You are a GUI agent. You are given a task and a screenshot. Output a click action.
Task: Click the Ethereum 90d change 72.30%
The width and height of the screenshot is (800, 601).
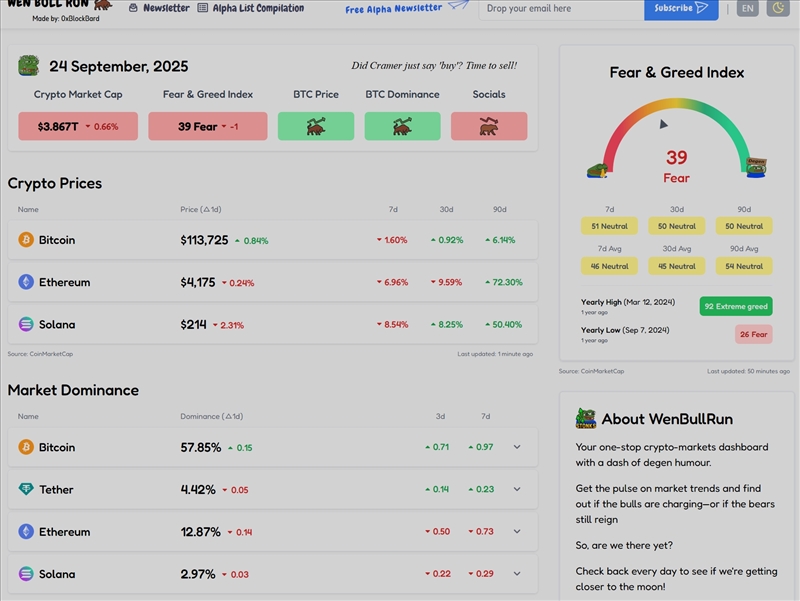tap(504, 282)
